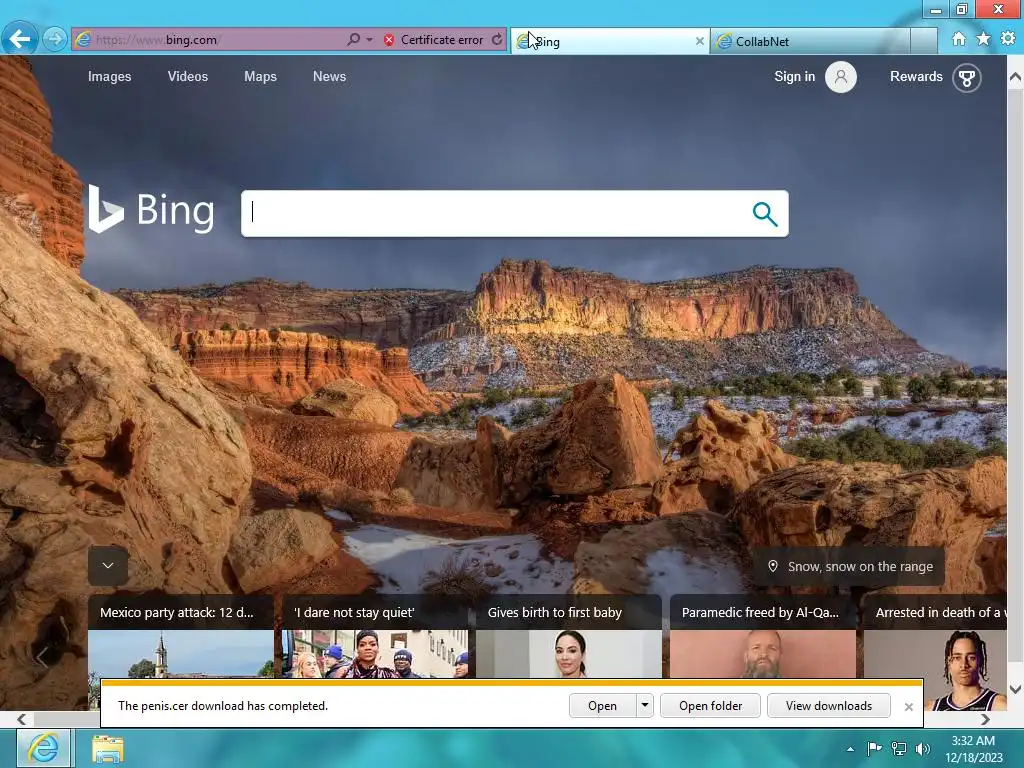Click the speaker volume tray icon
Screen dimensions: 1024x768
(923, 748)
